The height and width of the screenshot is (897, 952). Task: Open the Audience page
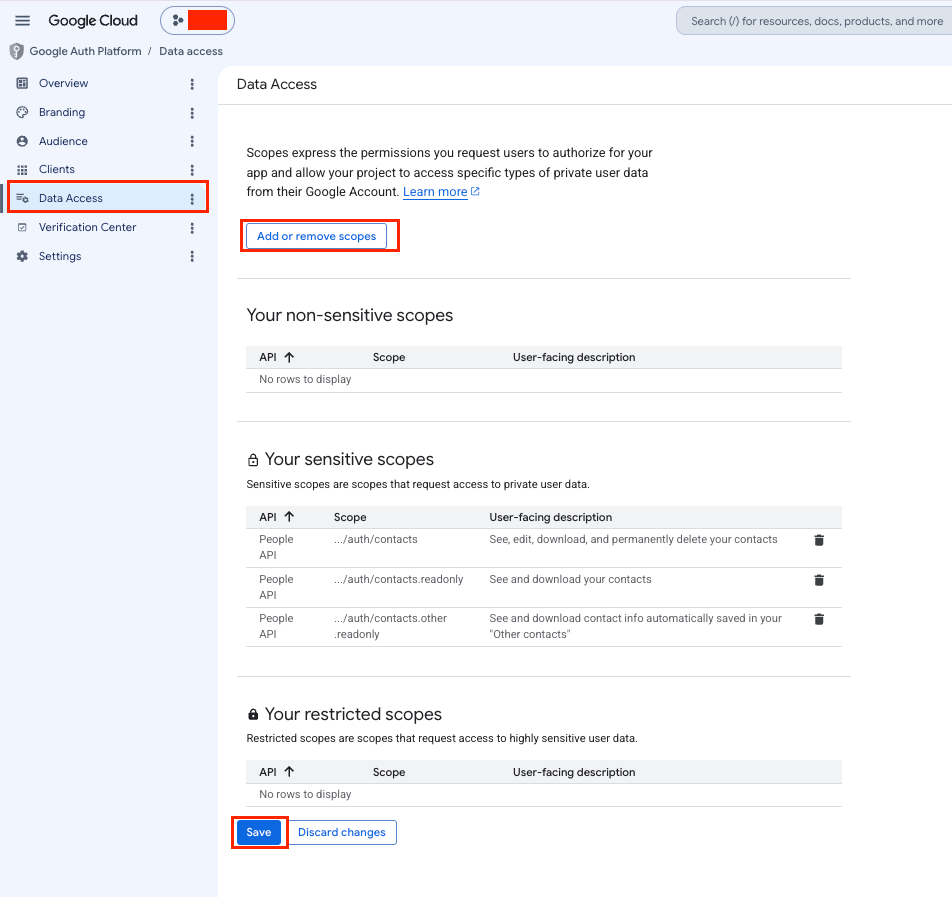pos(63,141)
